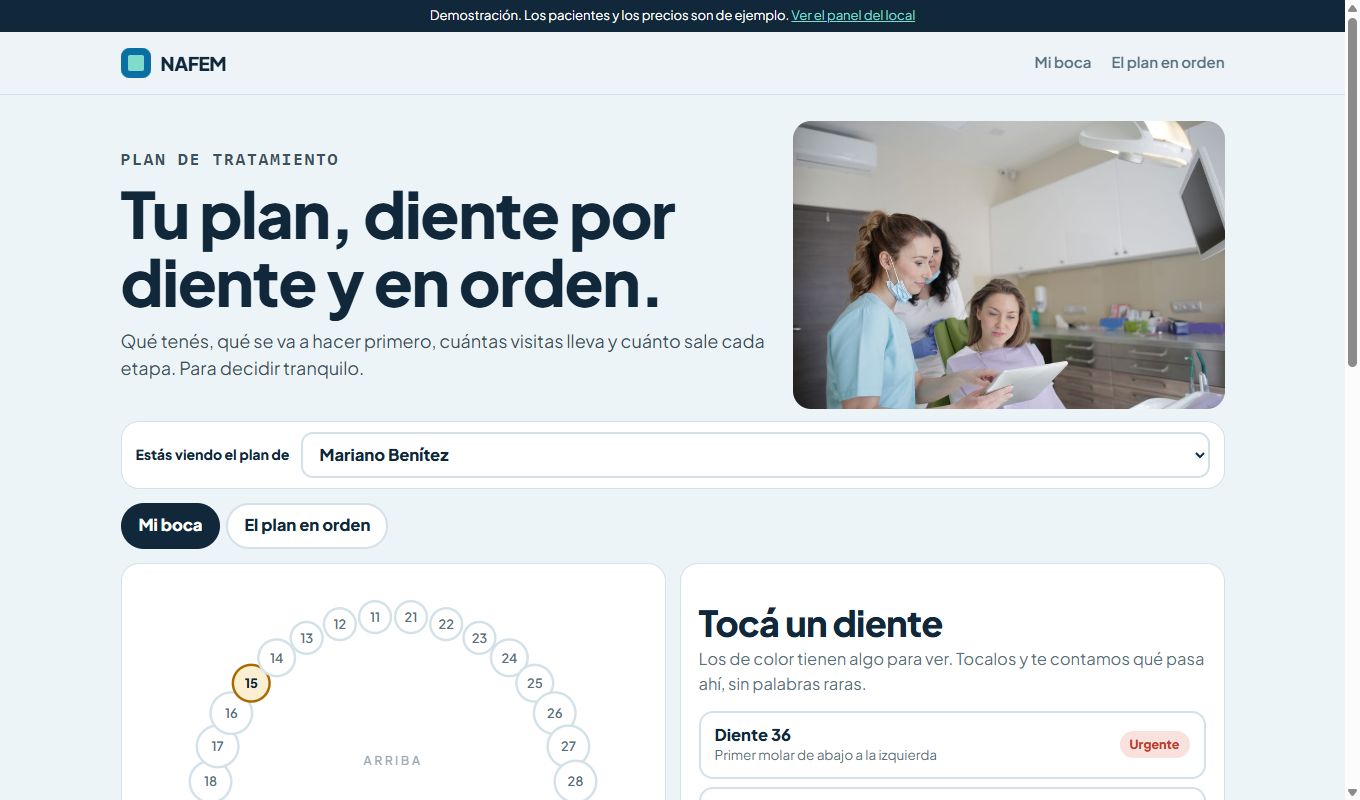Click the 'PLAN DE TRATAMIENTO' label
The width and height of the screenshot is (1360, 800).
pyautogui.click(x=230, y=160)
